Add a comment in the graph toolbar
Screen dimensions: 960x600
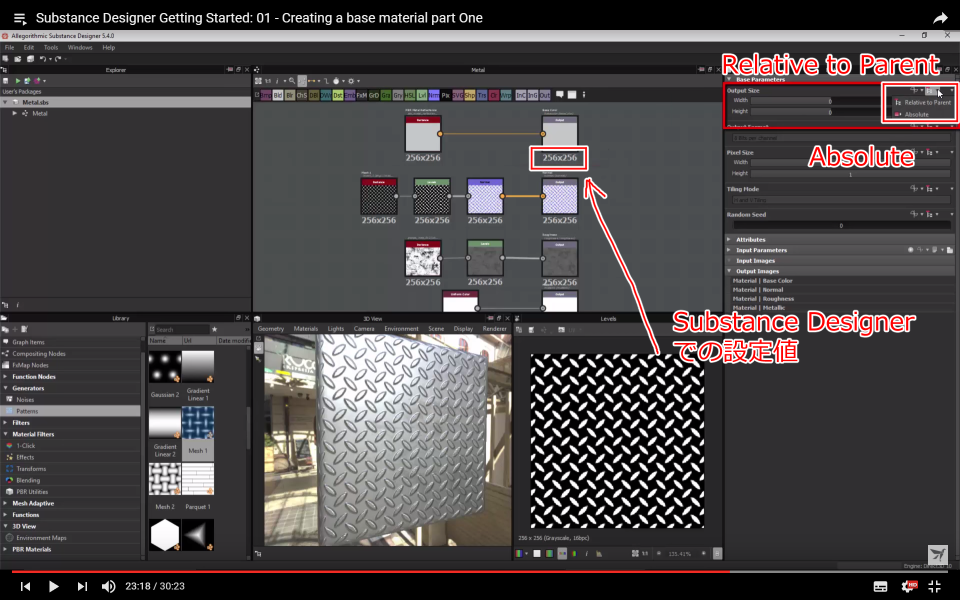point(560,95)
